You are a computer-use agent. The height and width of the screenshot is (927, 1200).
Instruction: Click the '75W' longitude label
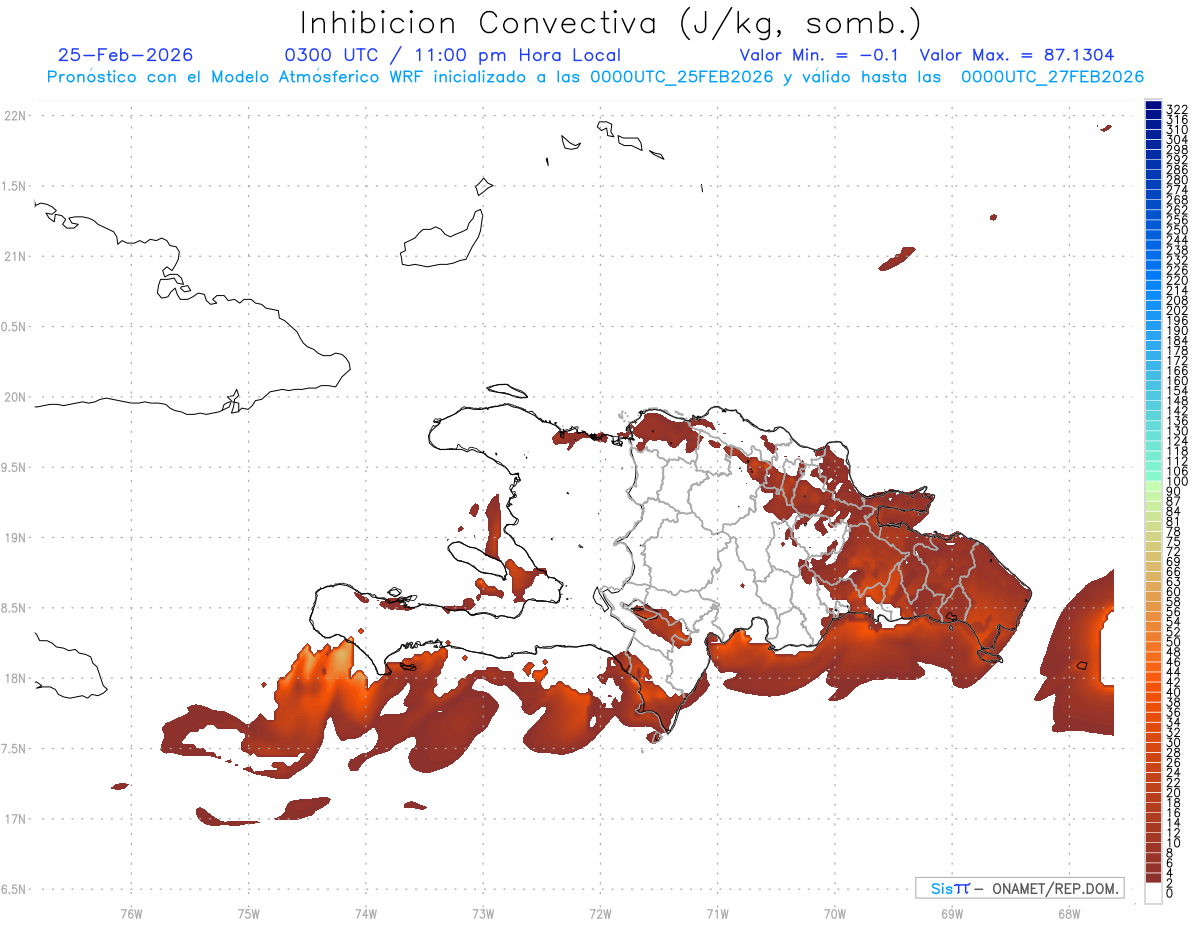tap(248, 913)
